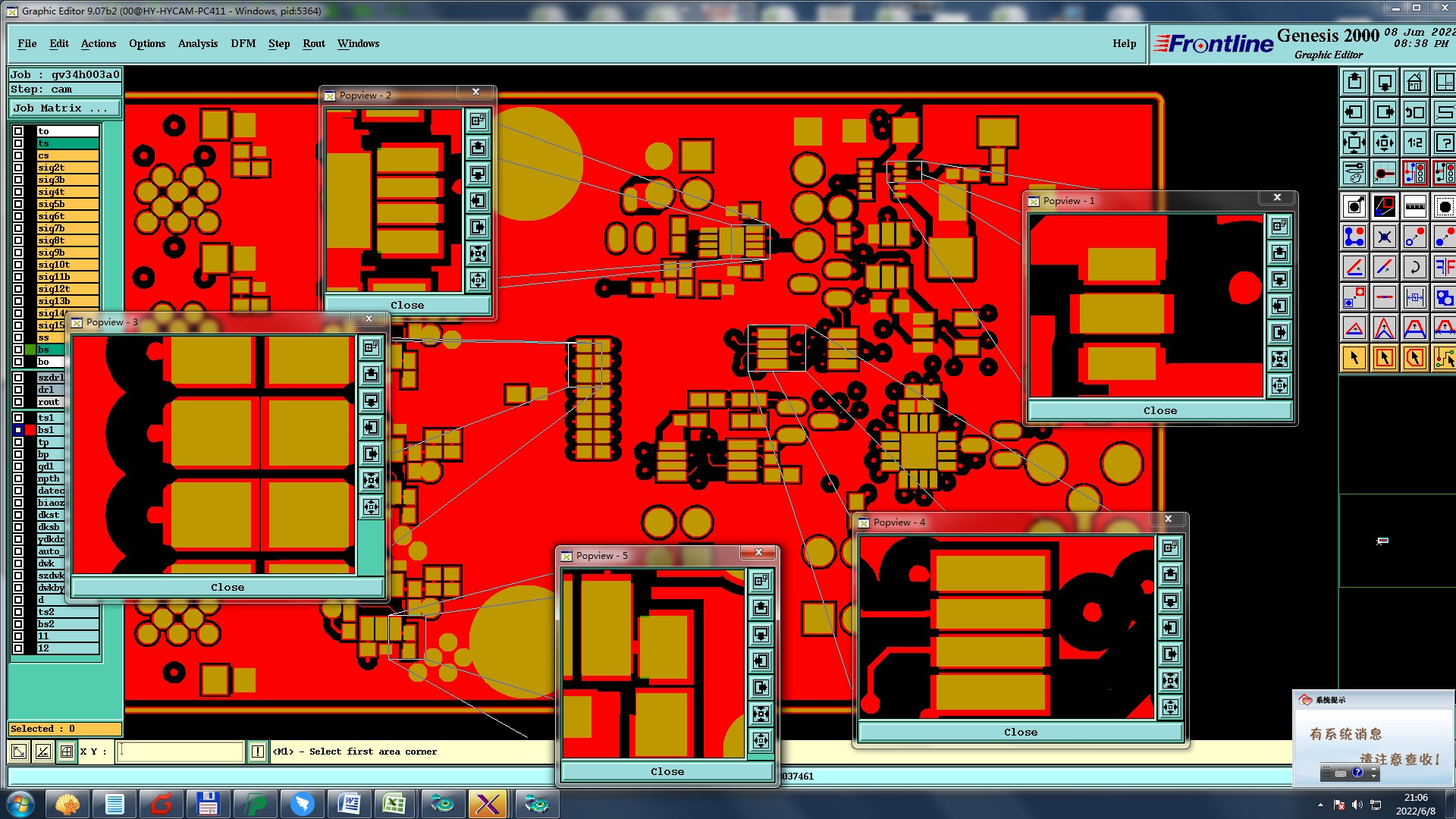This screenshot has height=819, width=1456.
Task: Click the pan up arrow icon
Action: (1354, 82)
